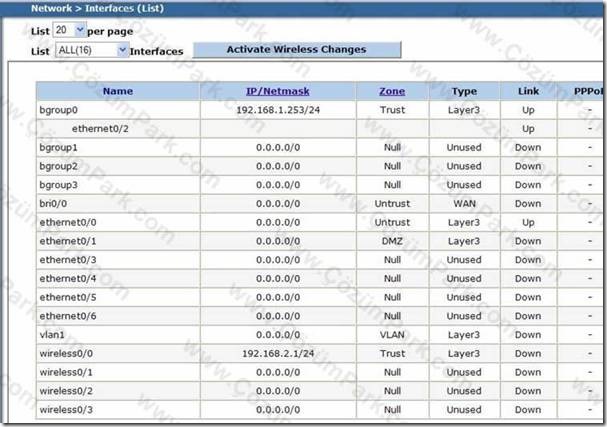Screen dimensions: 607x427
Task: Click the Up link status of bgroup0
Action: pos(528,110)
